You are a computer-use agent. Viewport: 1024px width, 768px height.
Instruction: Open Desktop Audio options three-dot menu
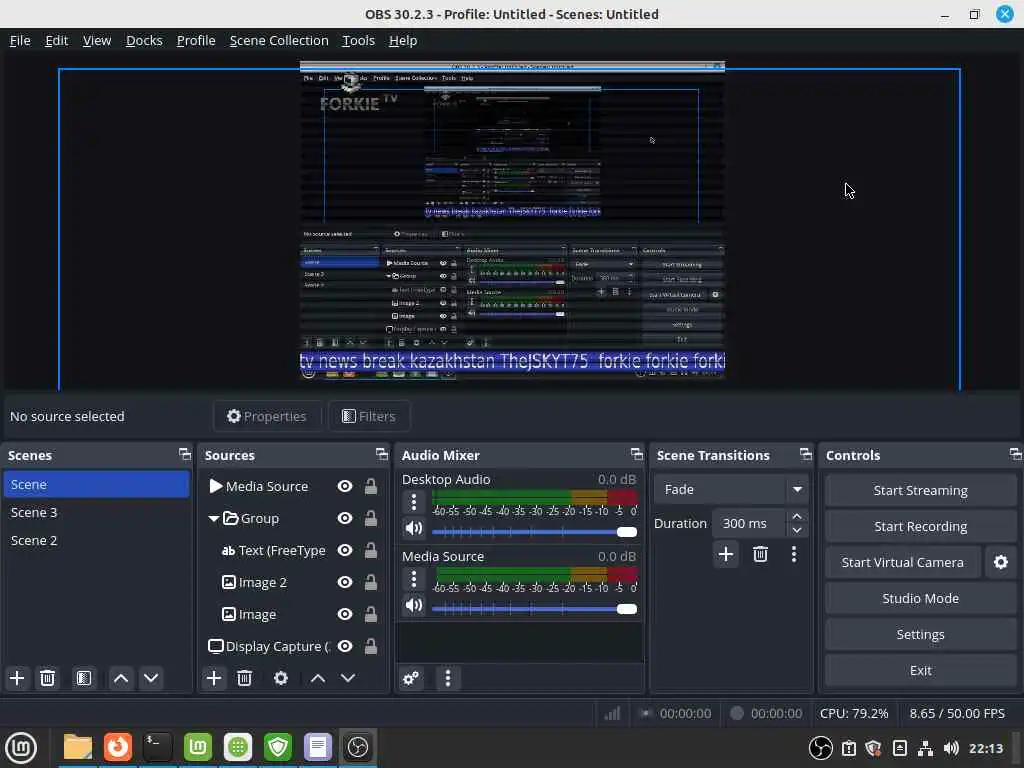413,502
